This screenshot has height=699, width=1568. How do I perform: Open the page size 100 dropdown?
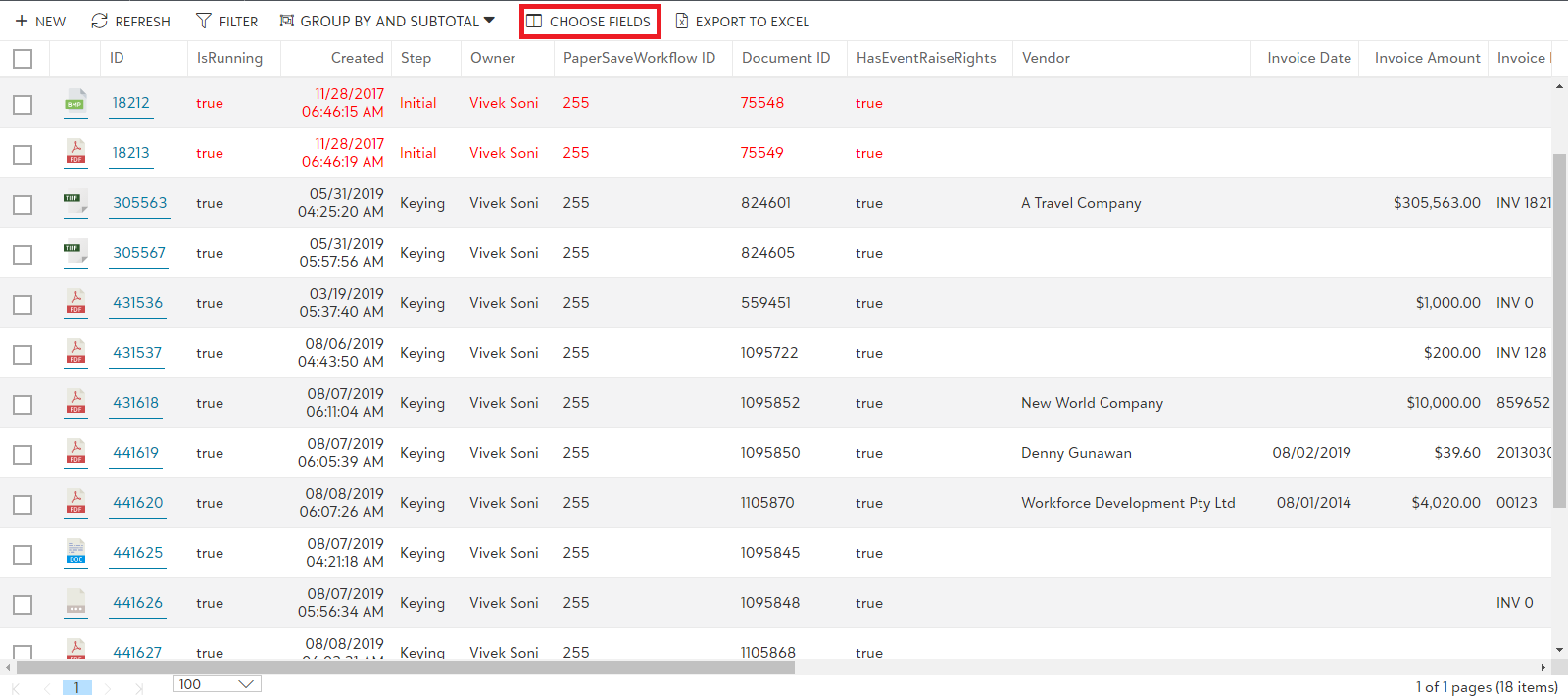click(x=217, y=684)
